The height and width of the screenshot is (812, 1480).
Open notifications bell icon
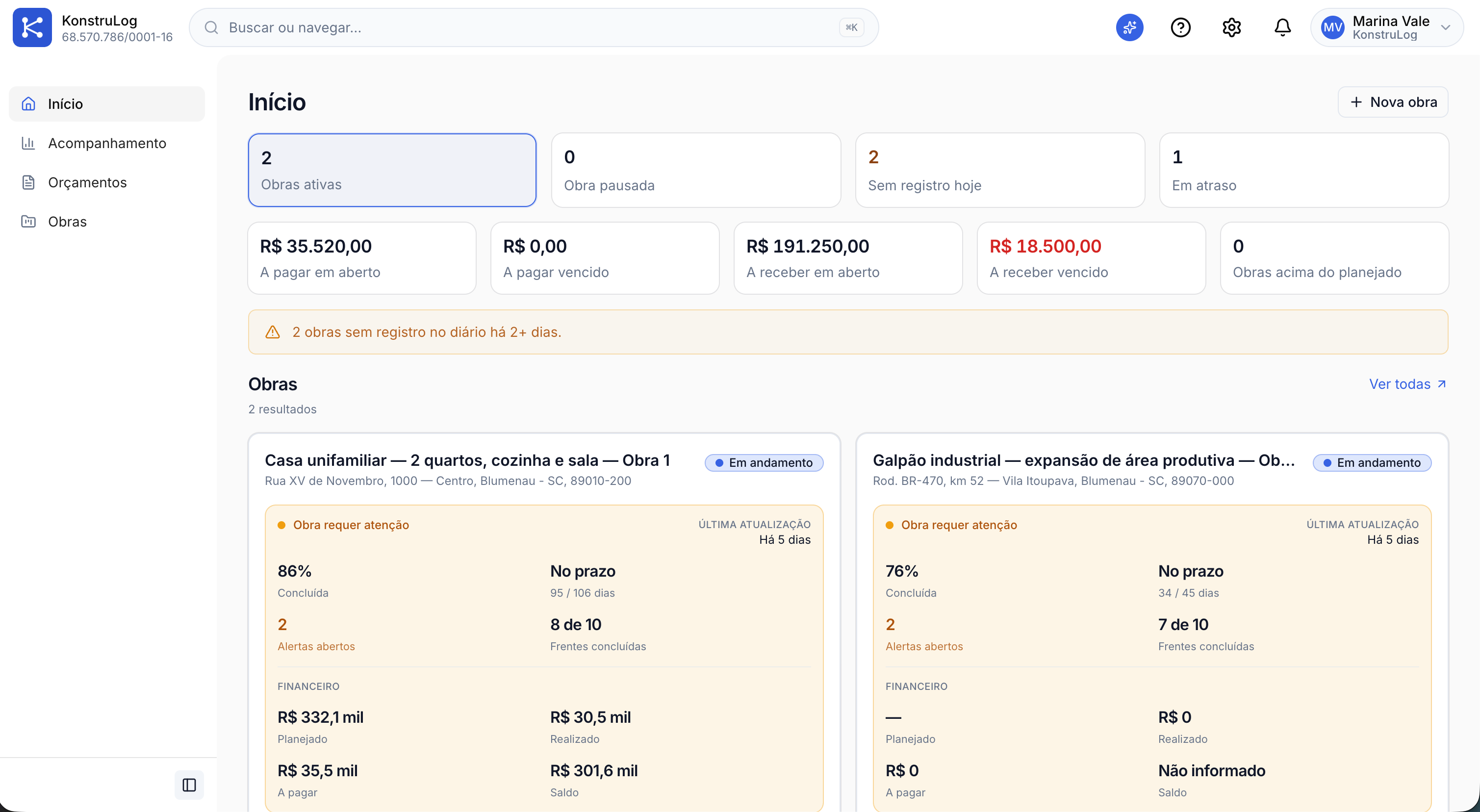click(1282, 27)
